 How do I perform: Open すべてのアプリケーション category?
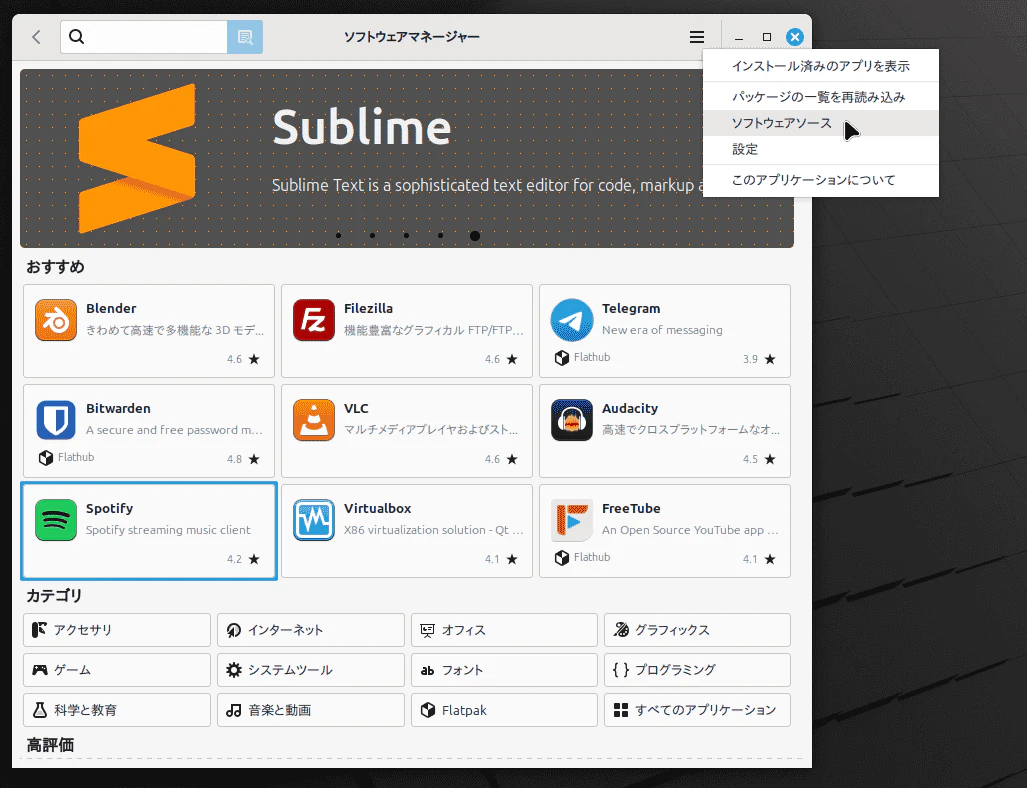(x=698, y=710)
